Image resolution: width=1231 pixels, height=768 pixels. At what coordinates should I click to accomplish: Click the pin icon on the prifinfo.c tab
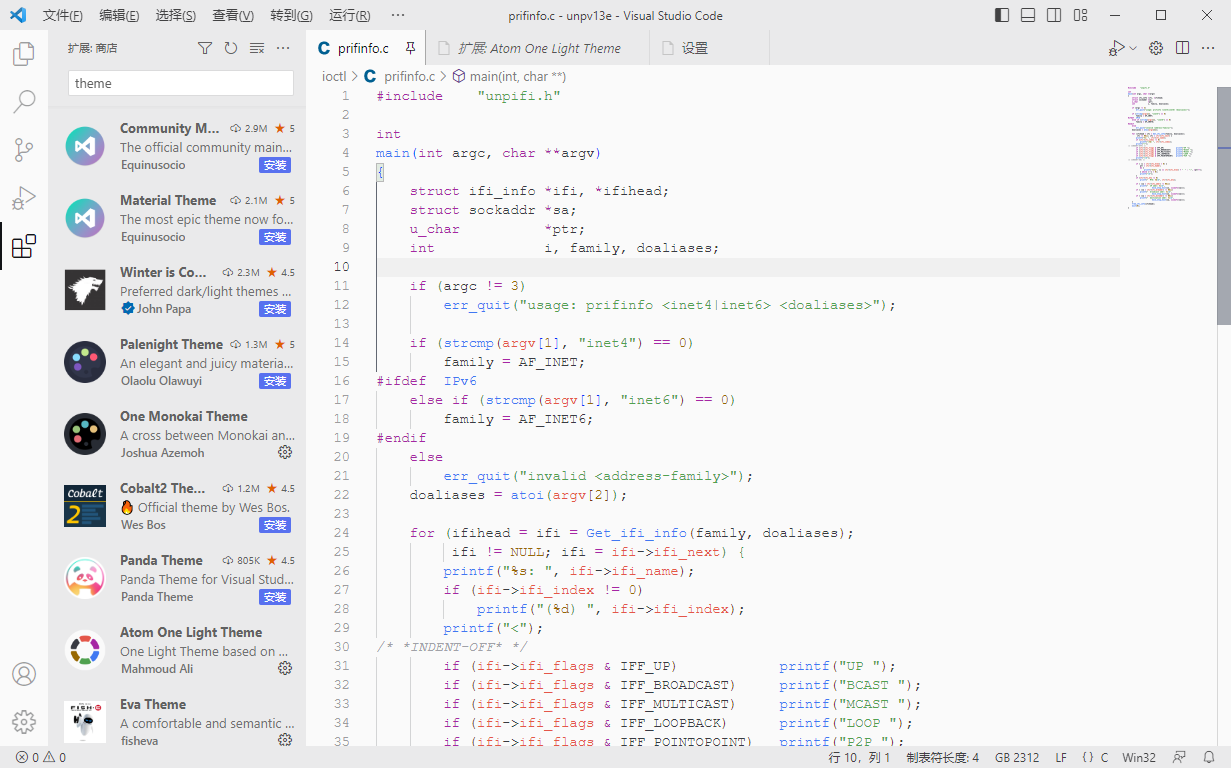[410, 48]
